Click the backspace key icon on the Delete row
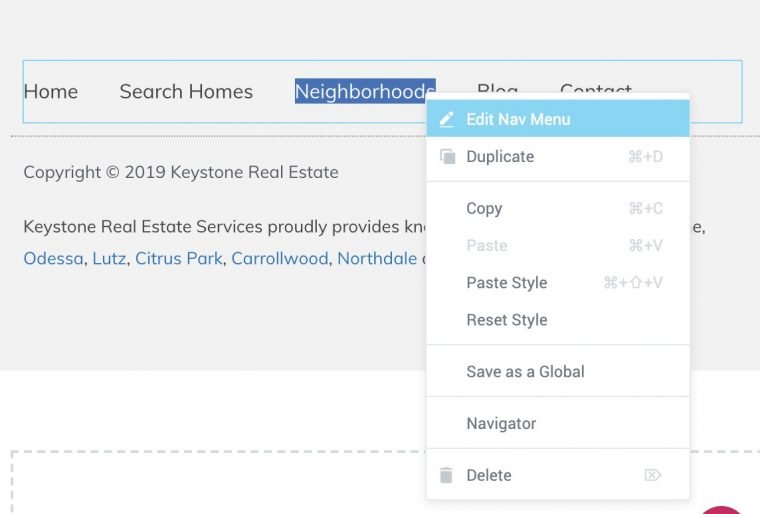The image size is (760, 514). click(652, 475)
